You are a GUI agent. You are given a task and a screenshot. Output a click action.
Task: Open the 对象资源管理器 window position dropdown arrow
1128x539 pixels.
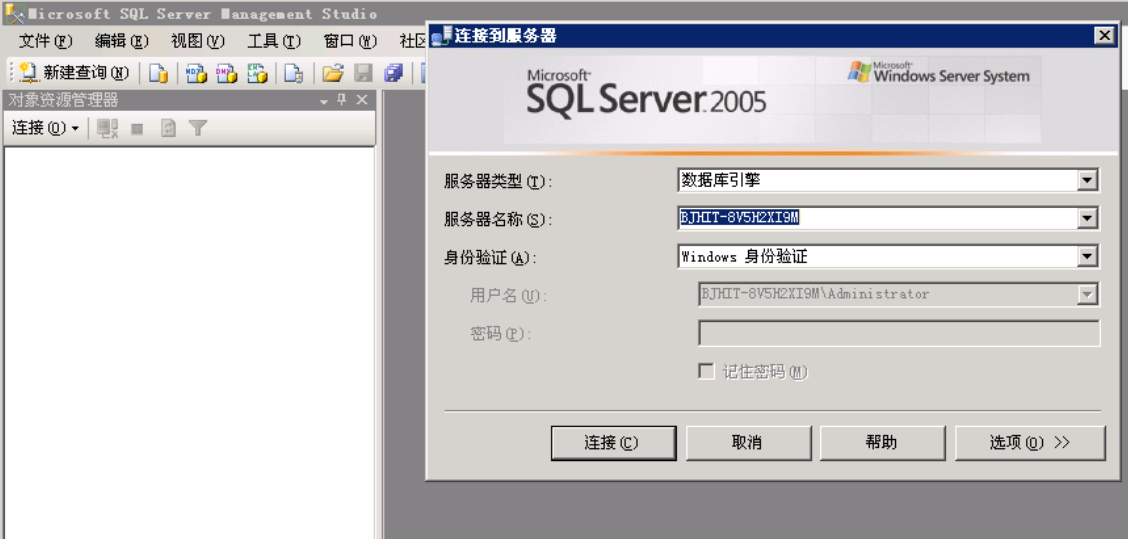tap(324, 101)
